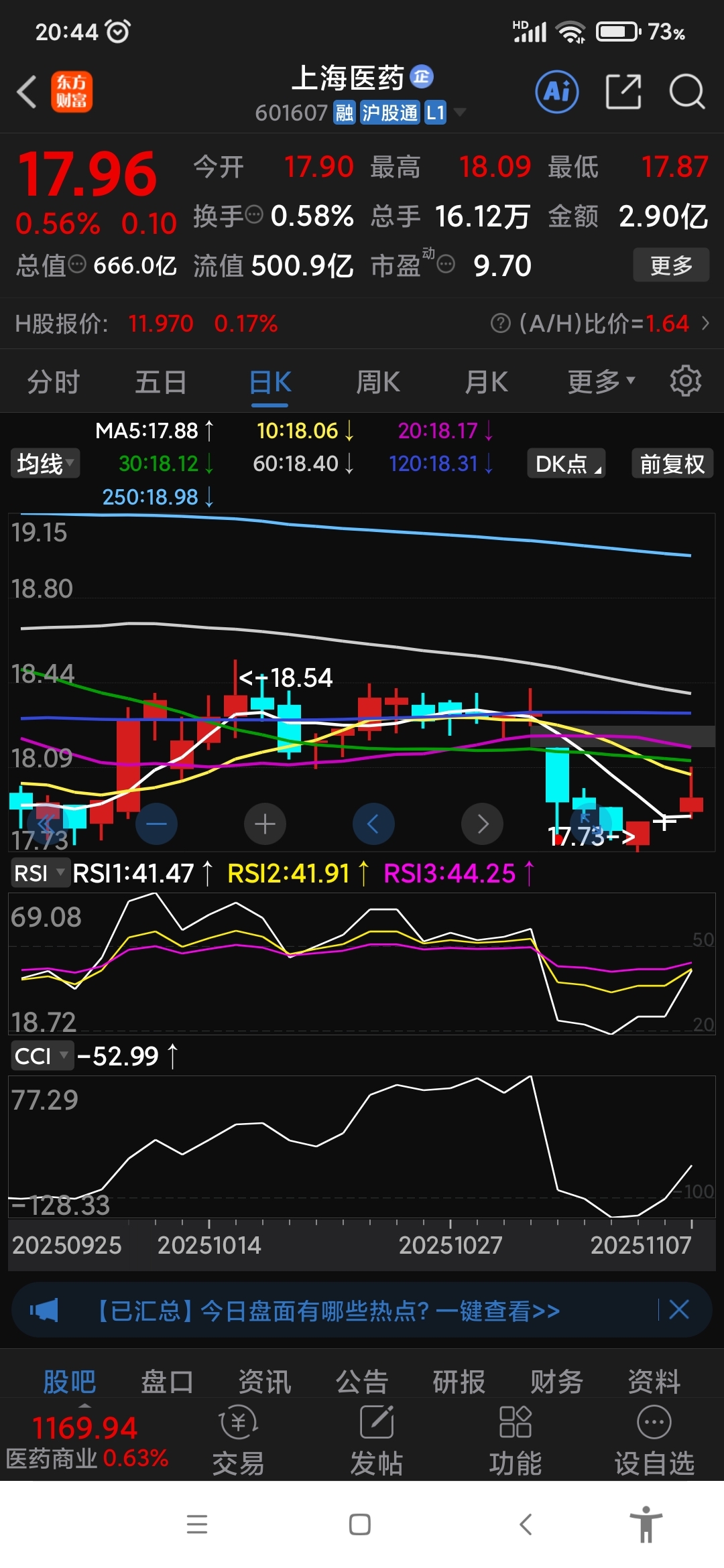Go back with the top-left arrow

pos(27,92)
